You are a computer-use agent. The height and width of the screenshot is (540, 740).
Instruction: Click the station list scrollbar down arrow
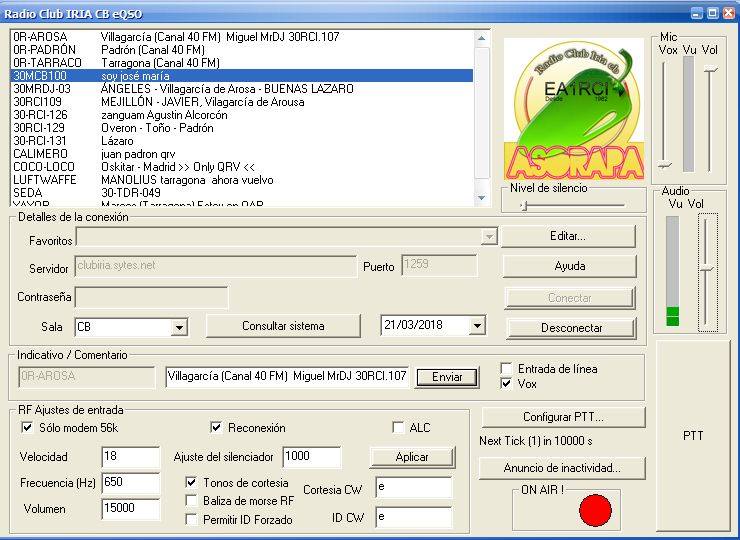click(483, 199)
